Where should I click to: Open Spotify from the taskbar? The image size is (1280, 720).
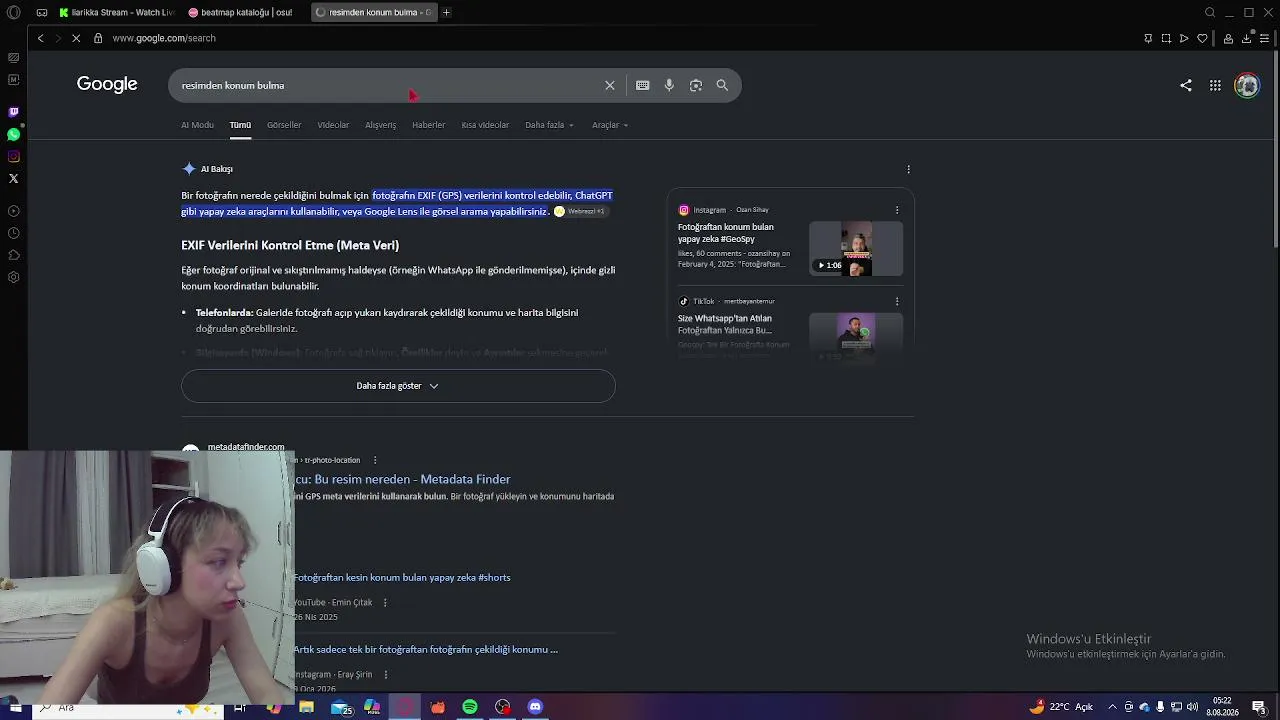click(x=470, y=707)
